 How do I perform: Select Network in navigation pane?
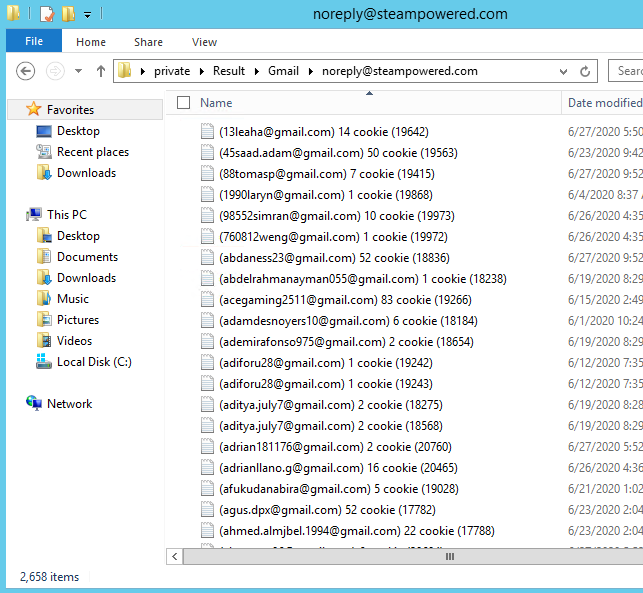[69, 404]
